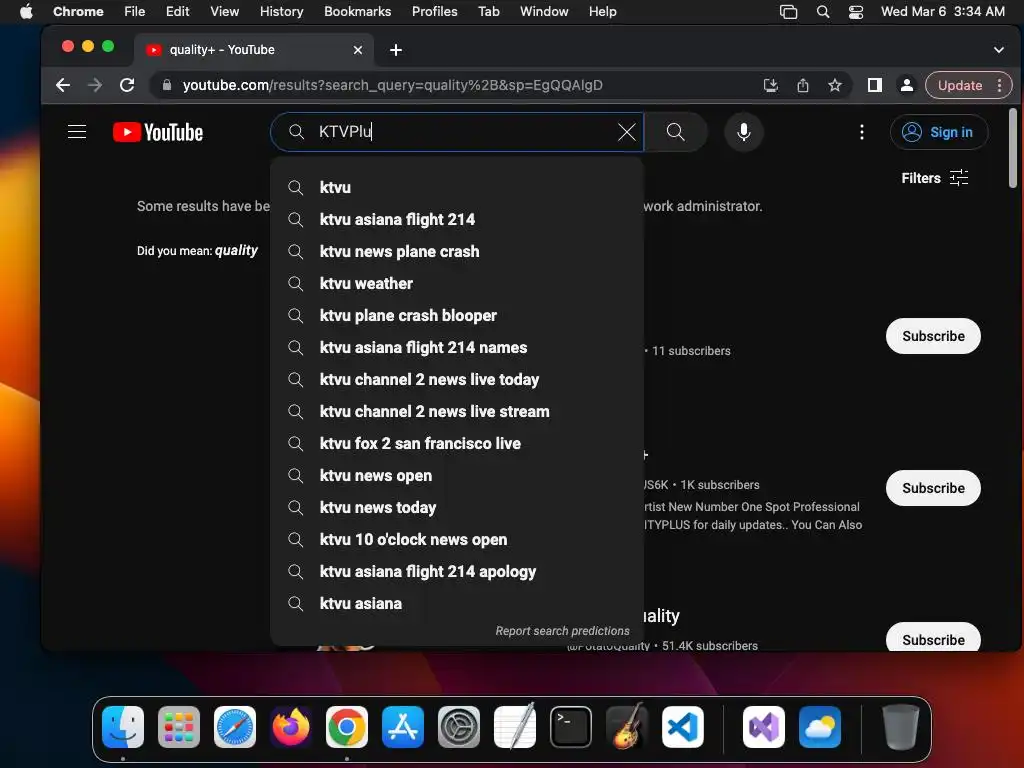Open the Chrome profile icon
Viewport: 1024px width, 768px height.
click(906, 85)
